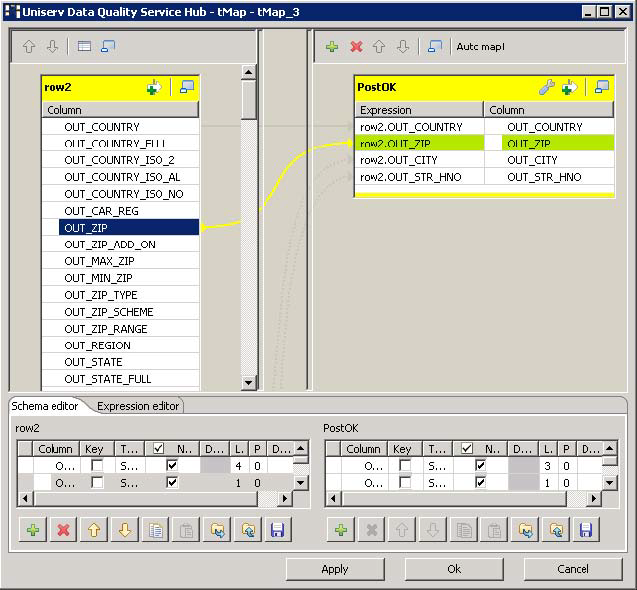Save PostOK schema with floppy icon
The height and width of the screenshot is (590, 637).
586,530
